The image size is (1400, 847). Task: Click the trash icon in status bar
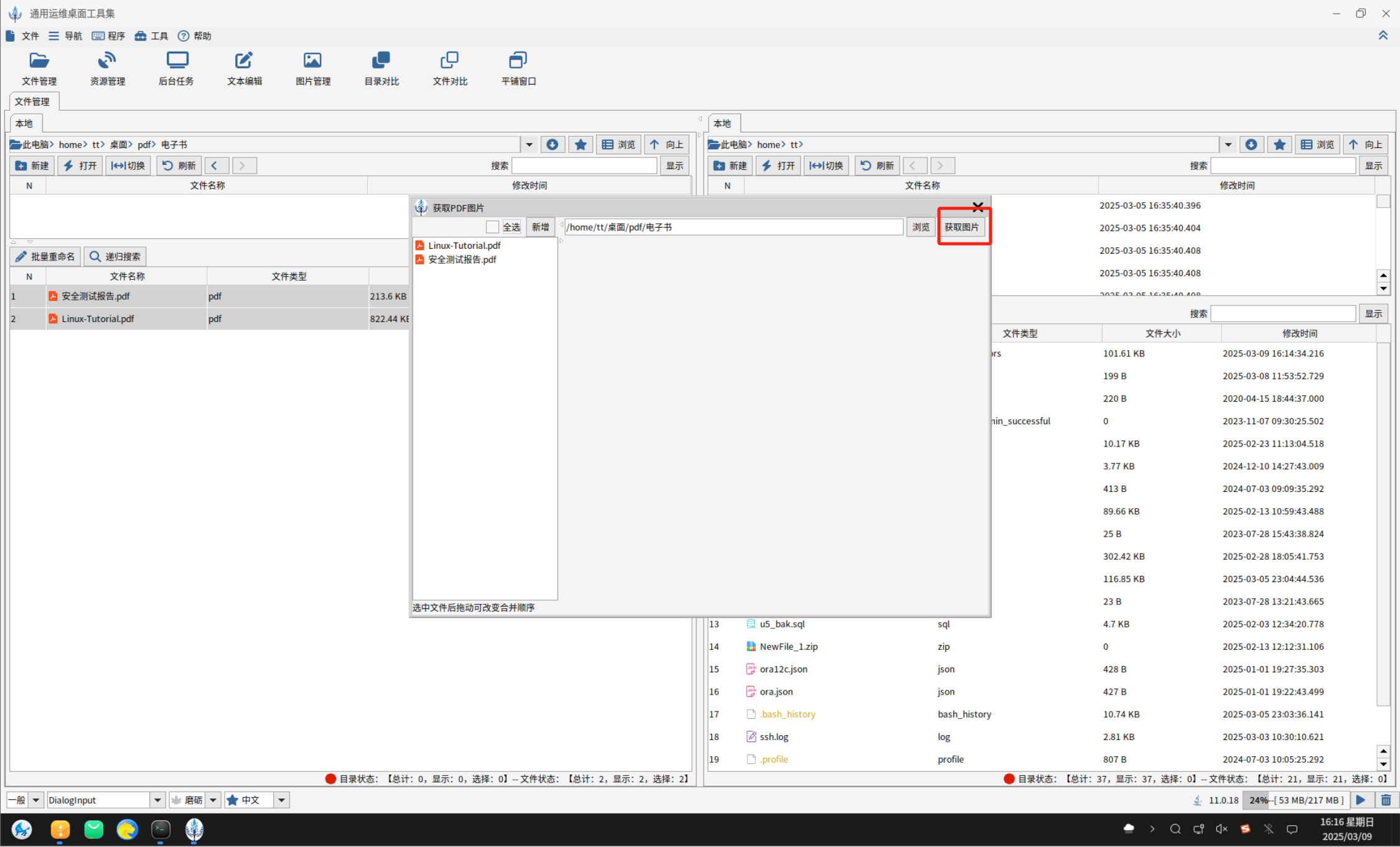pos(1386,800)
